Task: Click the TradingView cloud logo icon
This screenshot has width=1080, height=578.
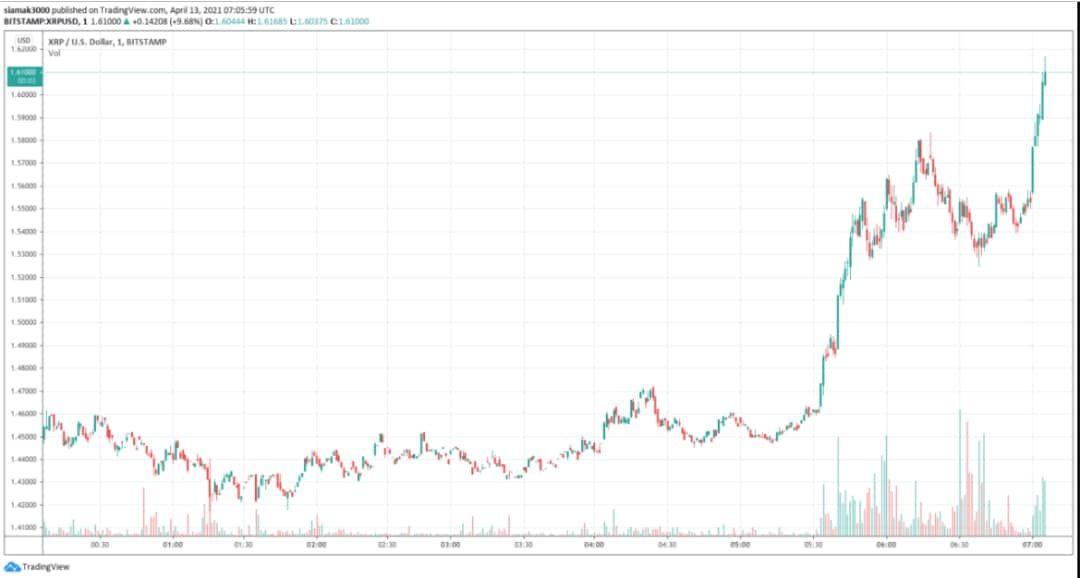Action: point(12,567)
